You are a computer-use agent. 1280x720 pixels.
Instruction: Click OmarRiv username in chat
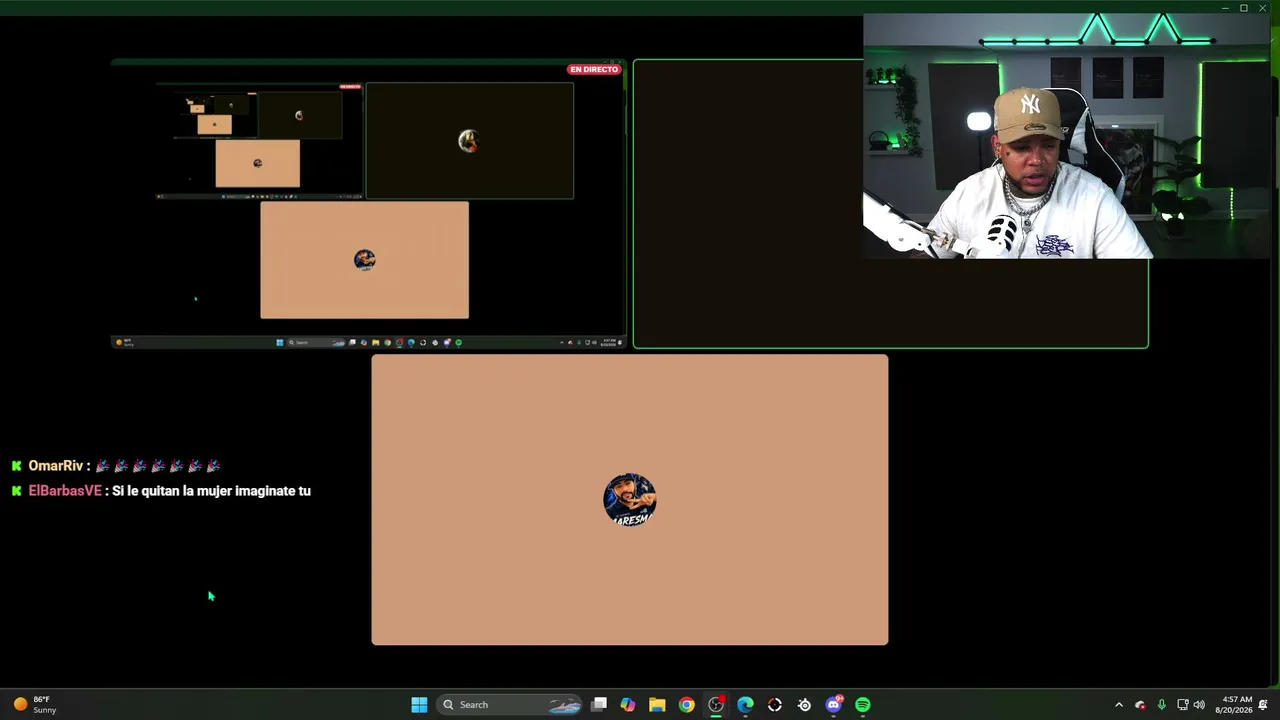click(55, 466)
